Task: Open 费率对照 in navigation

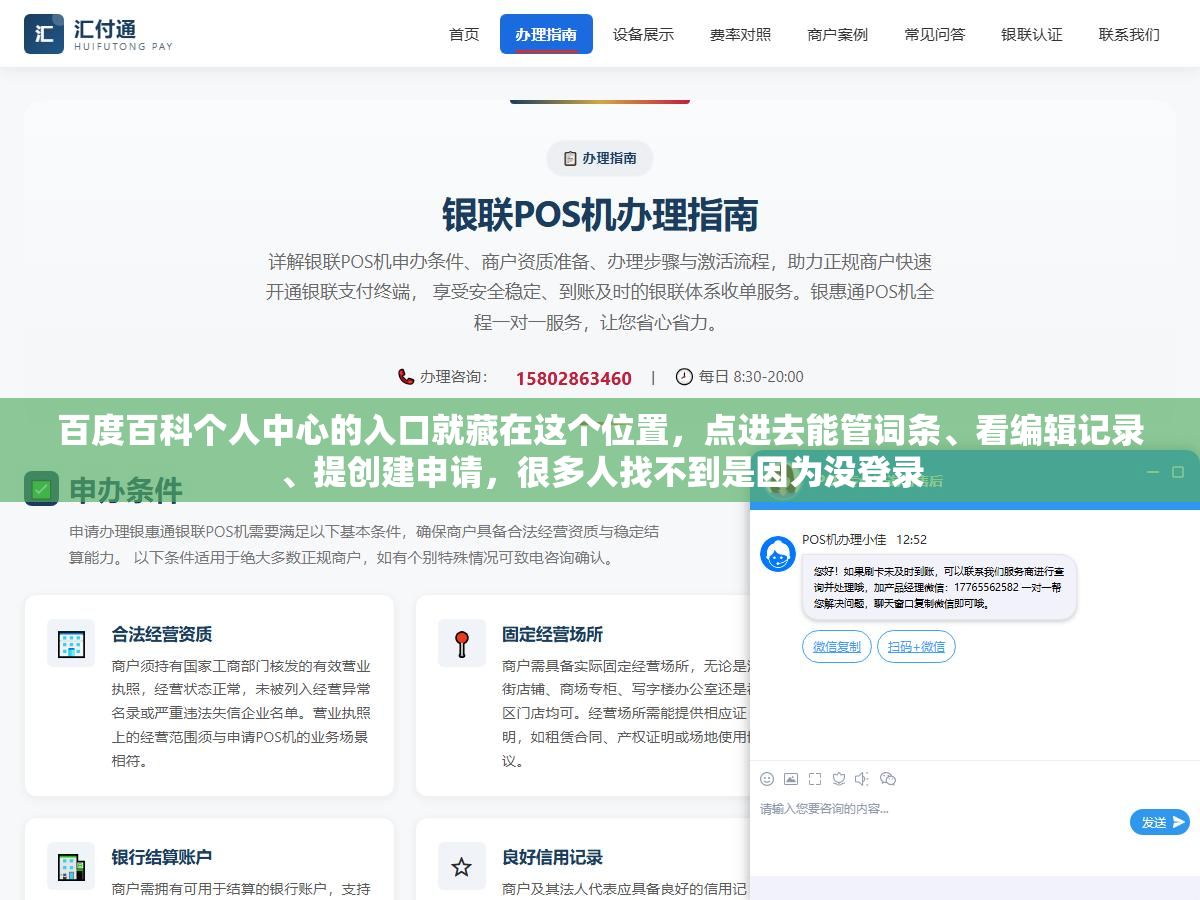Action: coord(740,34)
